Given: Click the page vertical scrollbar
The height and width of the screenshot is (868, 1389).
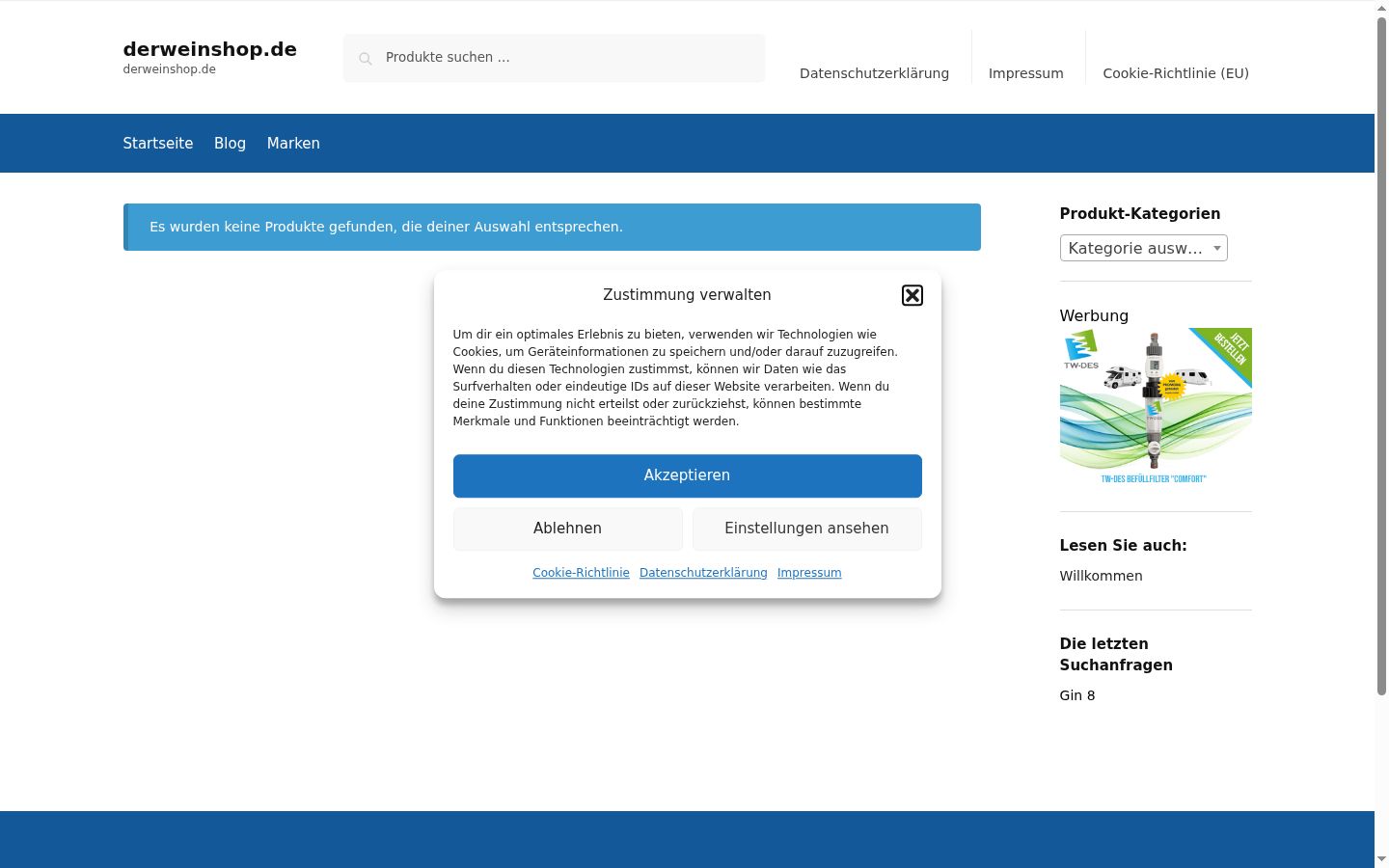Looking at the screenshot, I should 1381,354.
